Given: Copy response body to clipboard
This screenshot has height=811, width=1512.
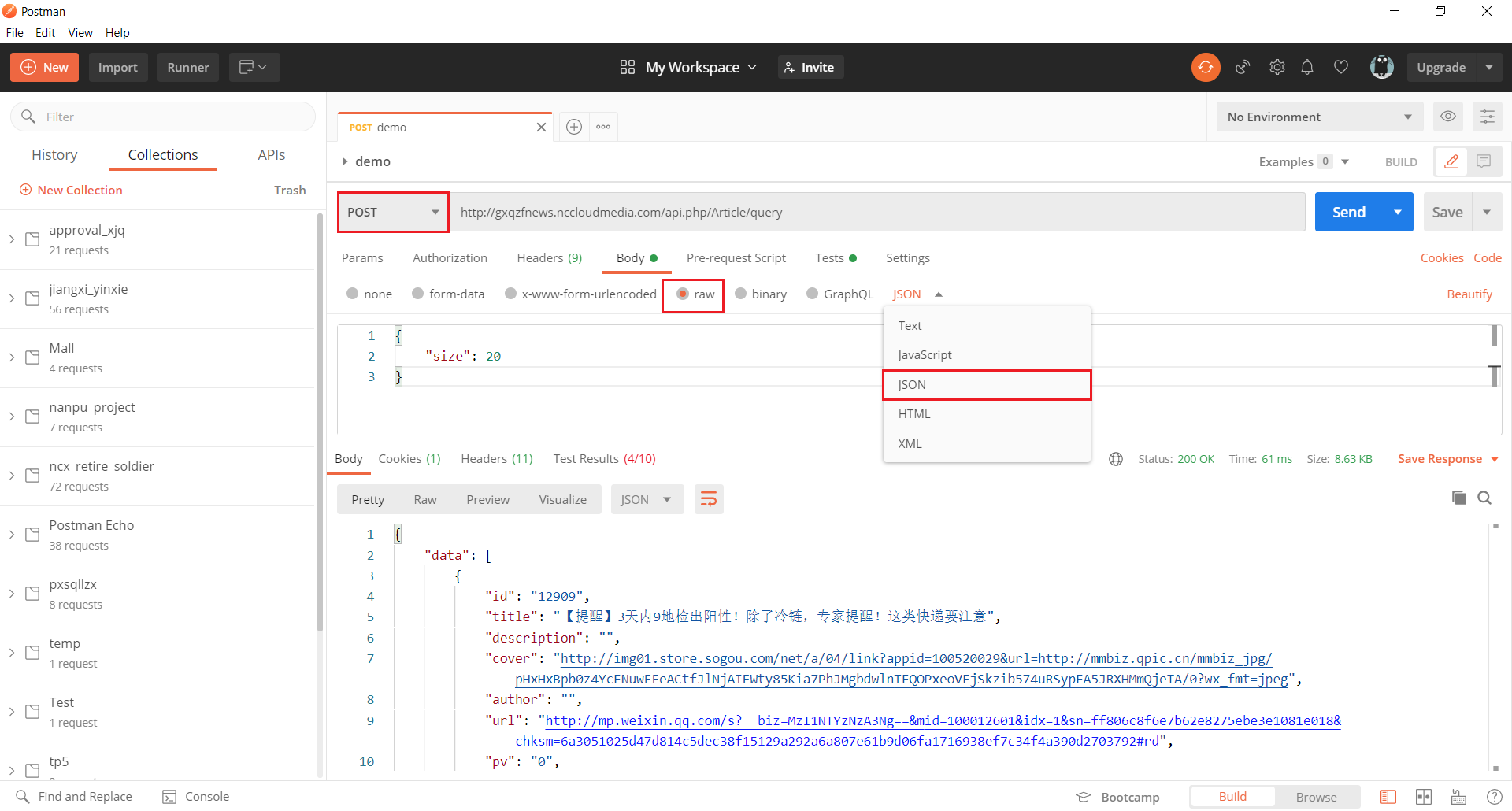Looking at the screenshot, I should [1458, 498].
